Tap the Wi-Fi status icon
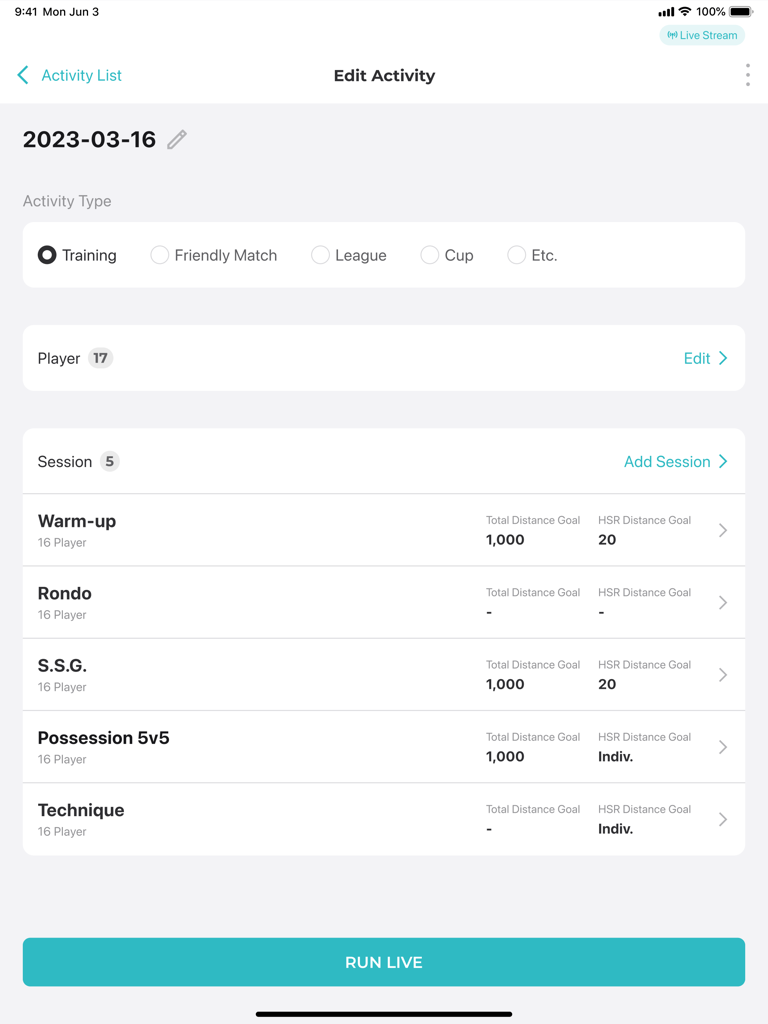This screenshot has width=768, height=1024. 685,12
